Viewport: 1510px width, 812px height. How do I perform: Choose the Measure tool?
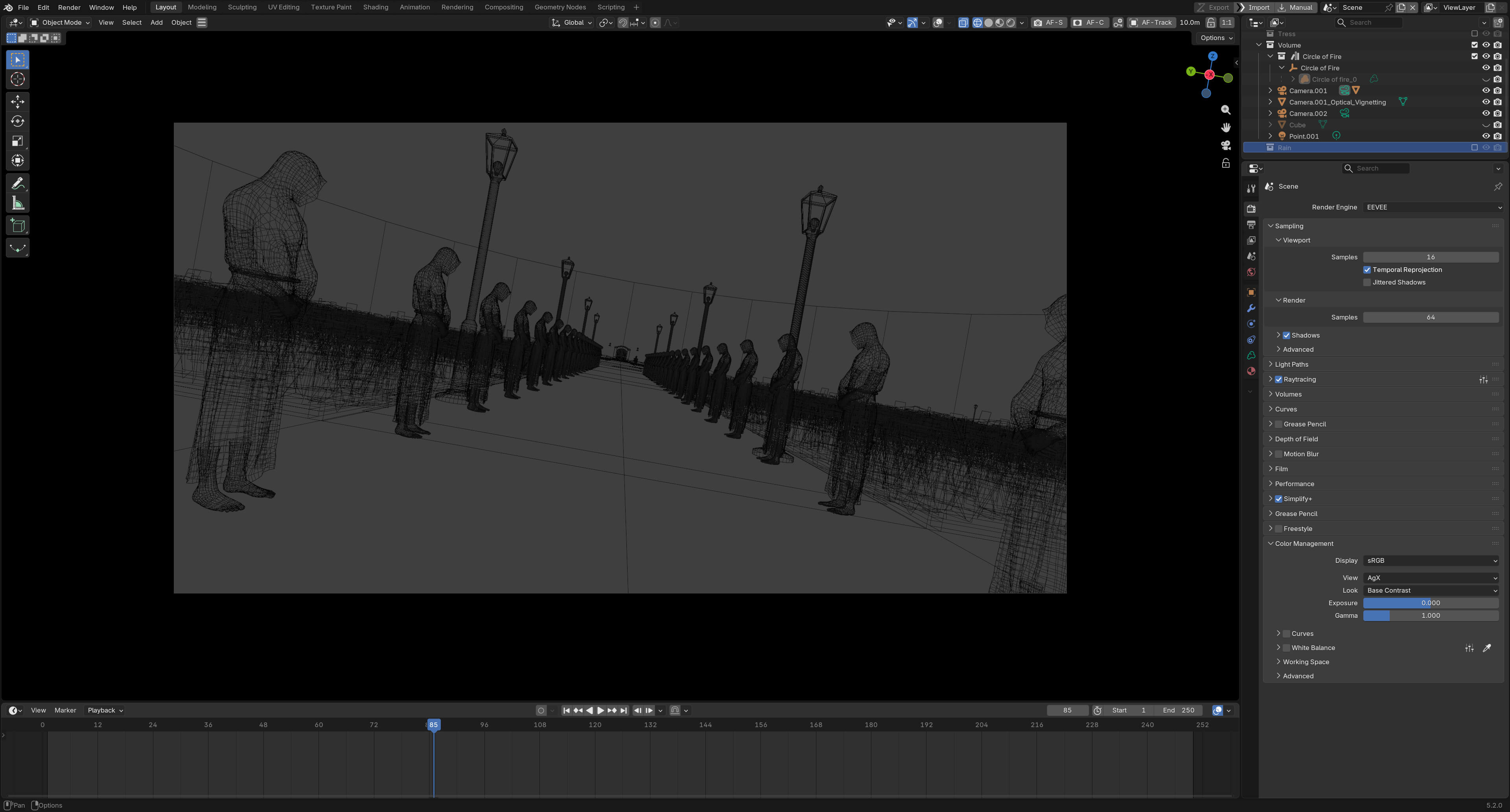(x=18, y=203)
